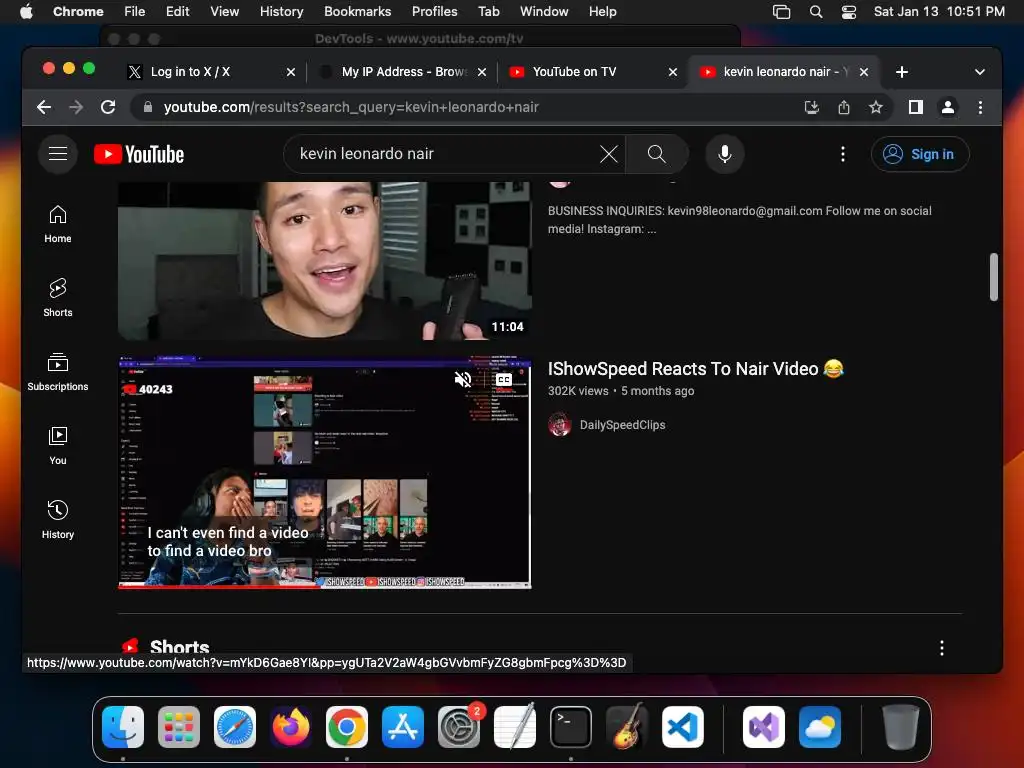
Task: Unmute the IShowSpeed preview video
Action: [x=462, y=379]
